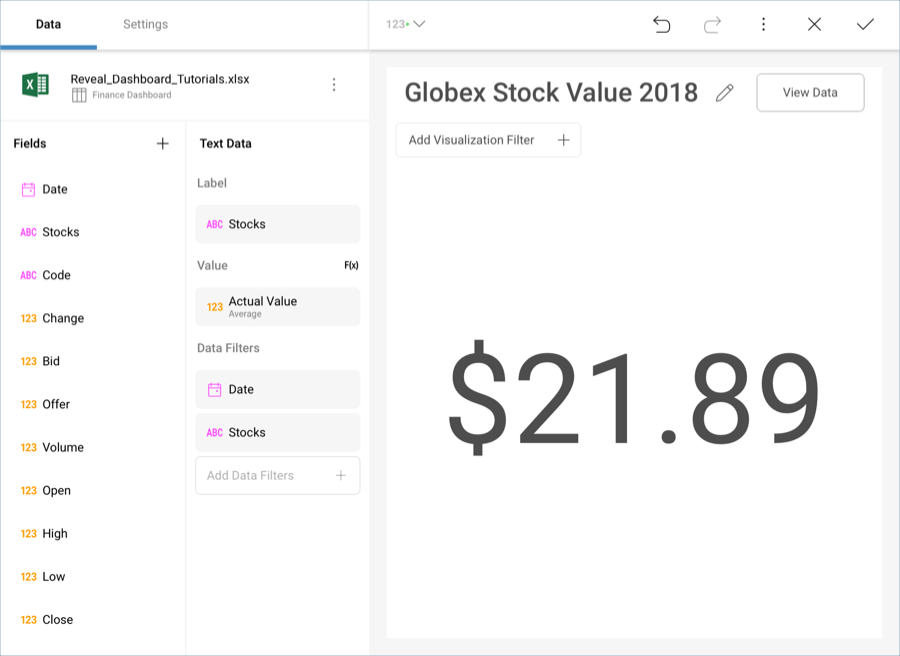900x656 pixels.
Task: Click the undo arrow icon
Action: pyautogui.click(x=661, y=25)
